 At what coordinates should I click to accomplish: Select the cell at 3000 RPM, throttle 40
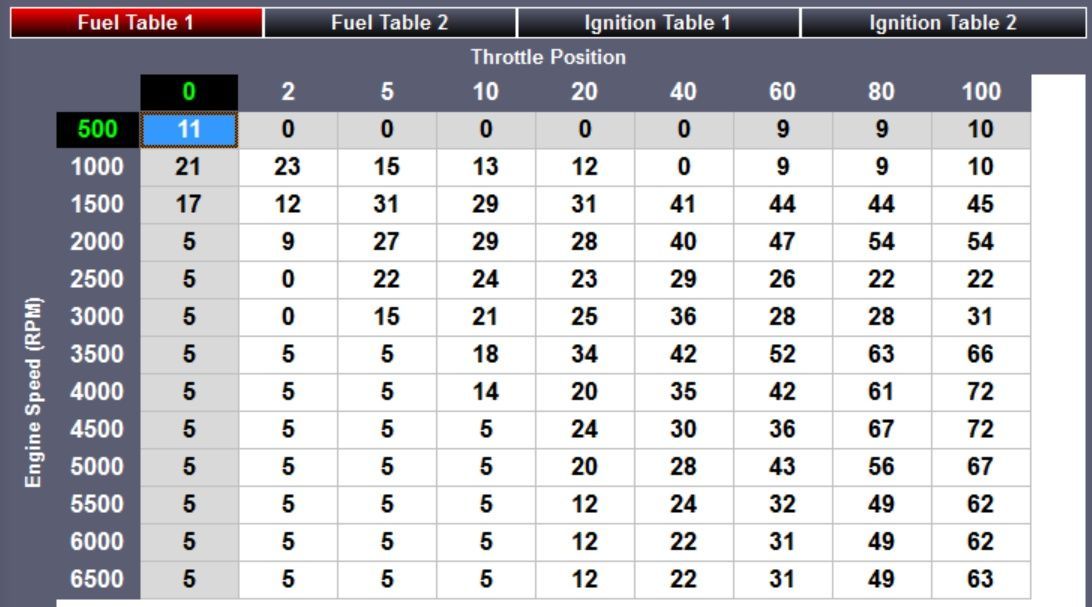[x=683, y=317]
